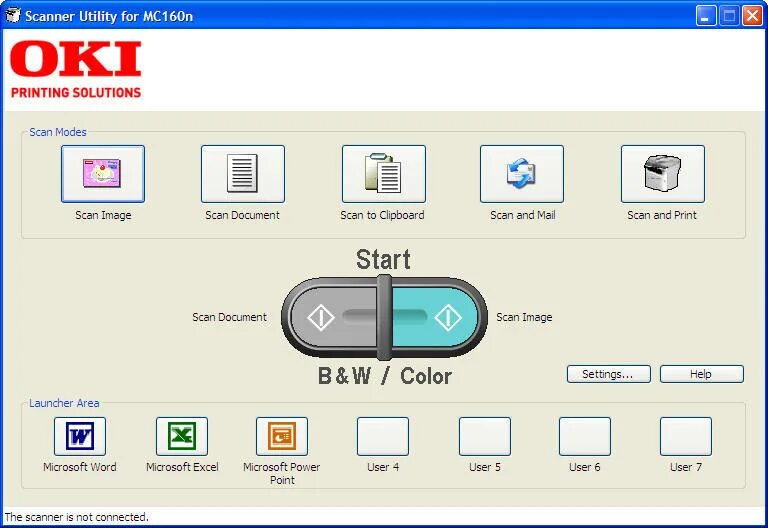Select the Scan Image mode icon
The height and width of the screenshot is (528, 768).
pyautogui.click(x=103, y=173)
